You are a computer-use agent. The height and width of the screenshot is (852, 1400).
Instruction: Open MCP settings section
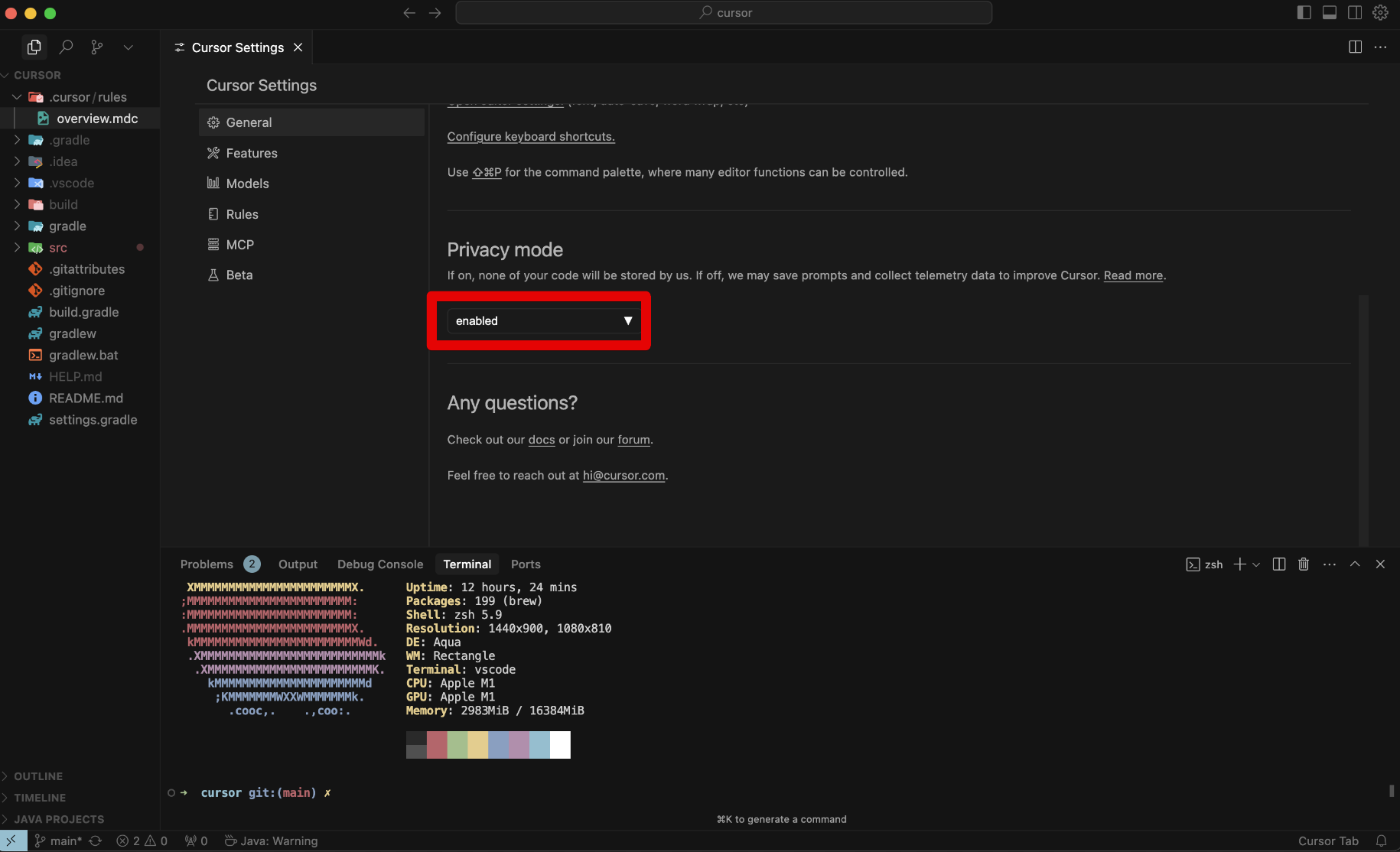point(311,245)
